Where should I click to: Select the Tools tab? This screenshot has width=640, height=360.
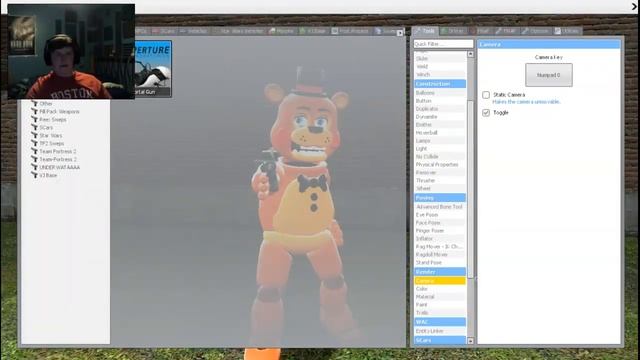pos(425,31)
